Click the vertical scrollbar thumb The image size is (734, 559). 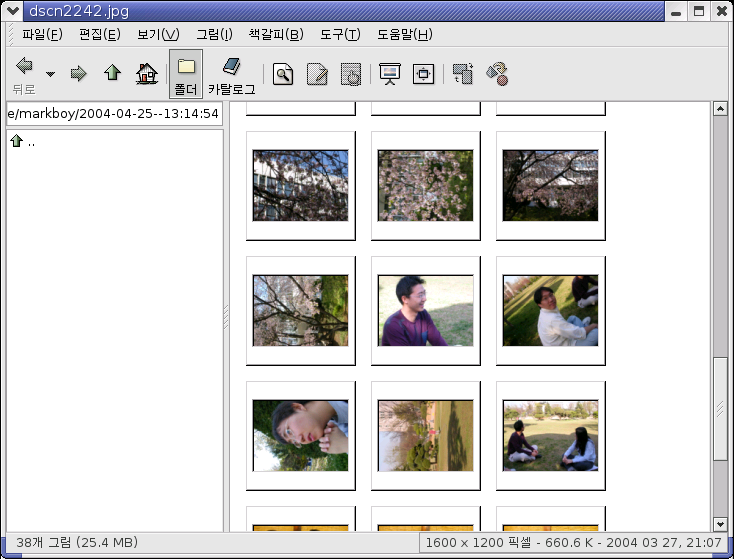tap(720, 409)
